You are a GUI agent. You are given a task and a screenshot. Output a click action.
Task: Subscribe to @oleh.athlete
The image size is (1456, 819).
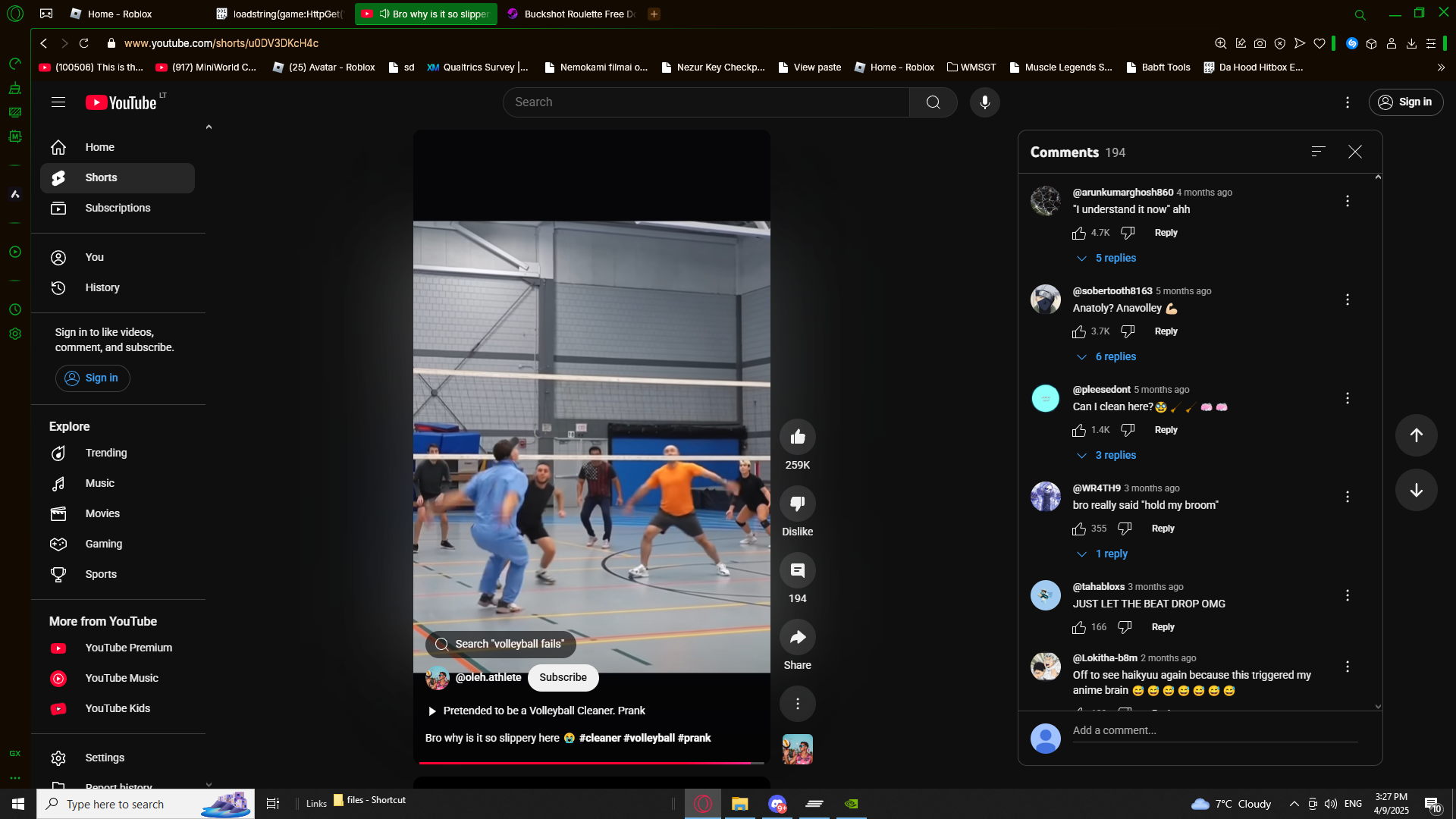[x=563, y=677]
